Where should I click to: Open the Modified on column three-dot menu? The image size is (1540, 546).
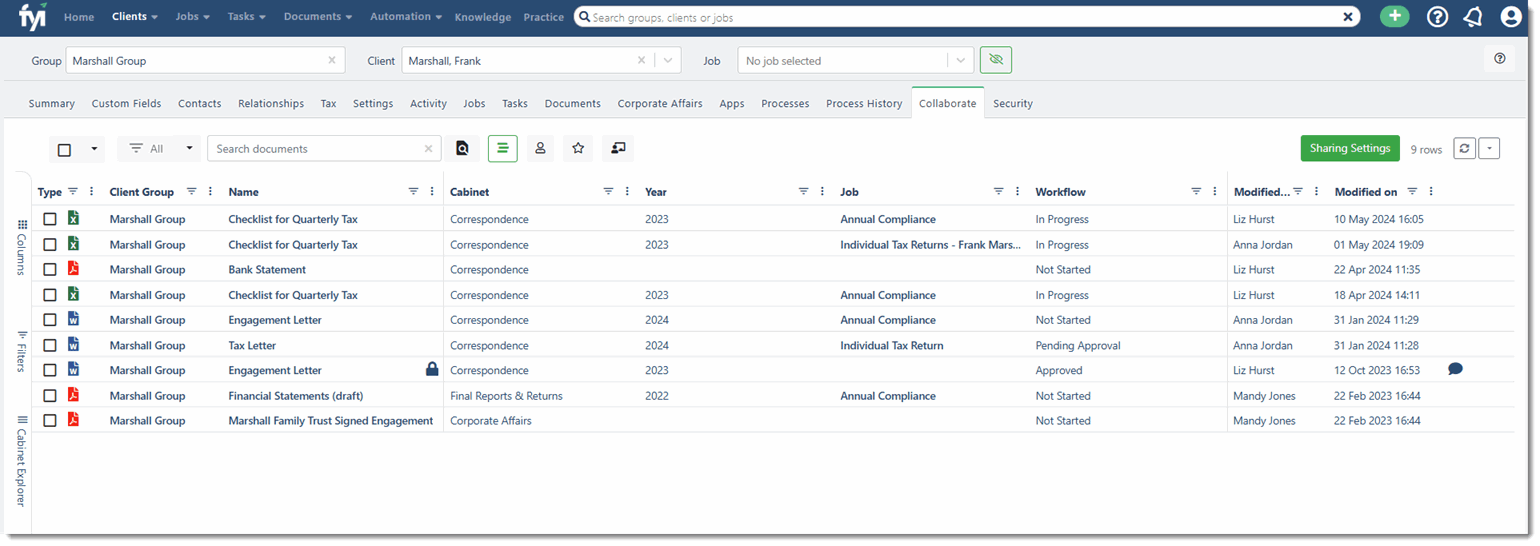pos(1431,191)
